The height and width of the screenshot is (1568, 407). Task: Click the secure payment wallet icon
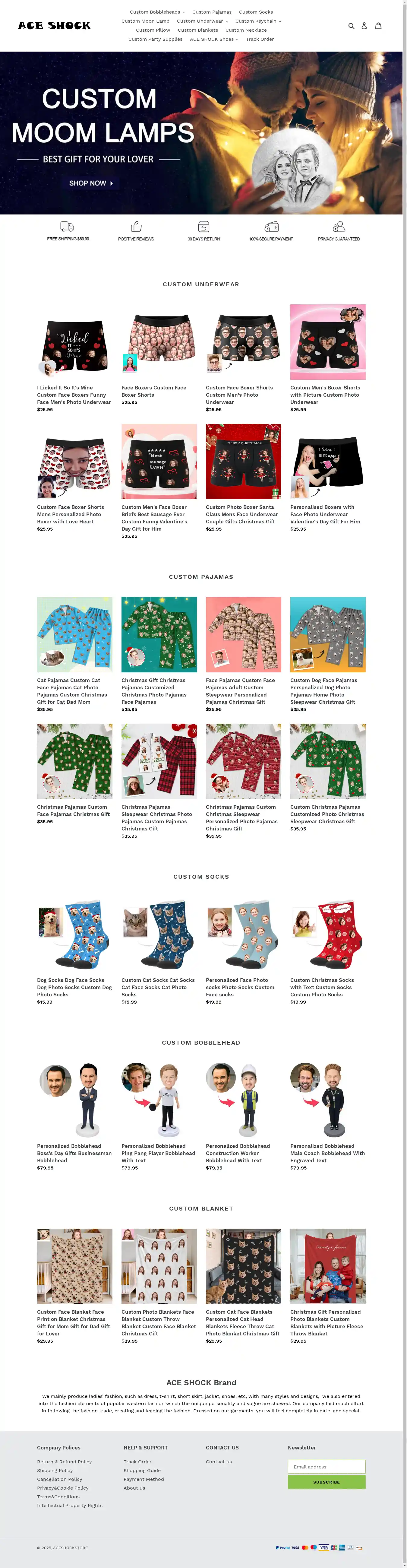coord(271,227)
